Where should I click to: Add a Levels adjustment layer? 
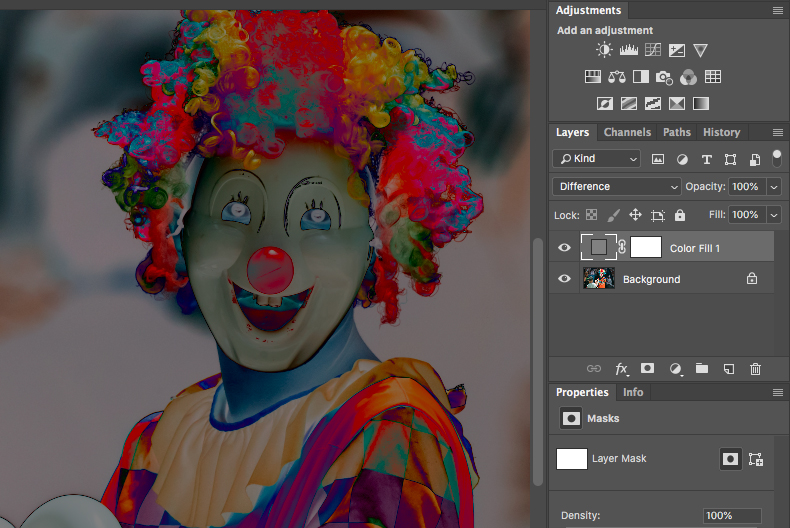[629, 50]
